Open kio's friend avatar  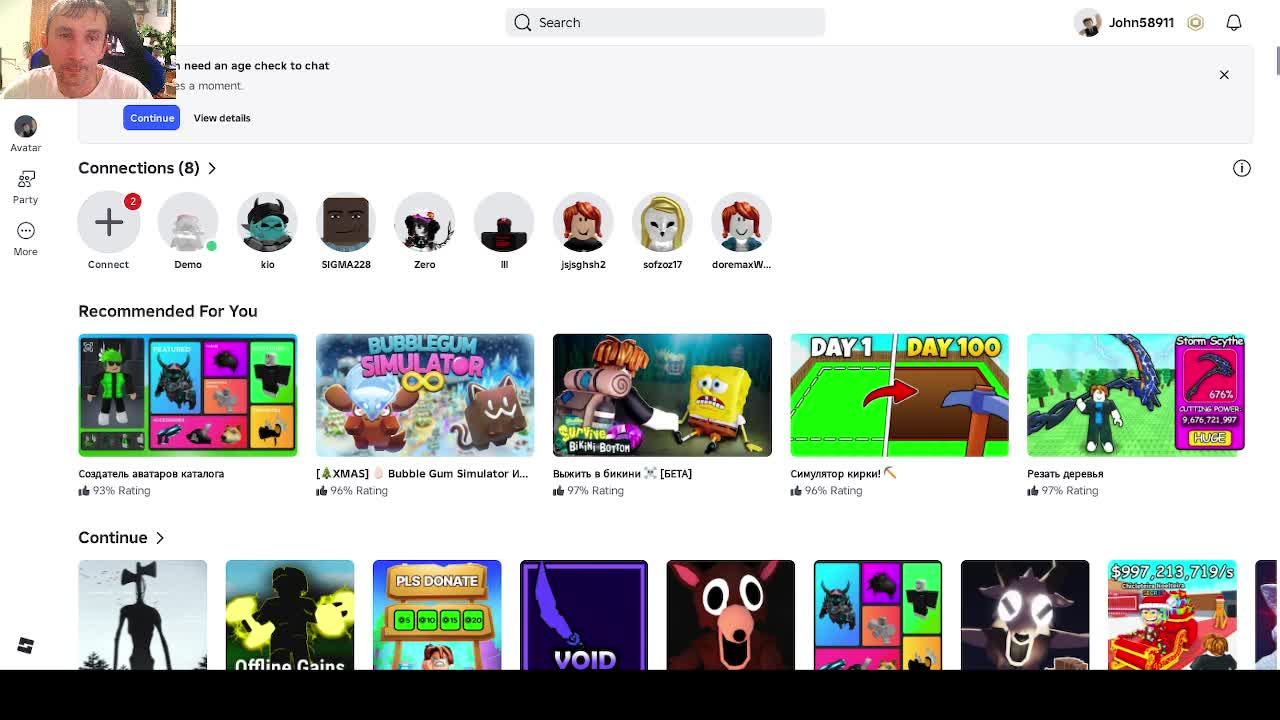[x=267, y=222]
